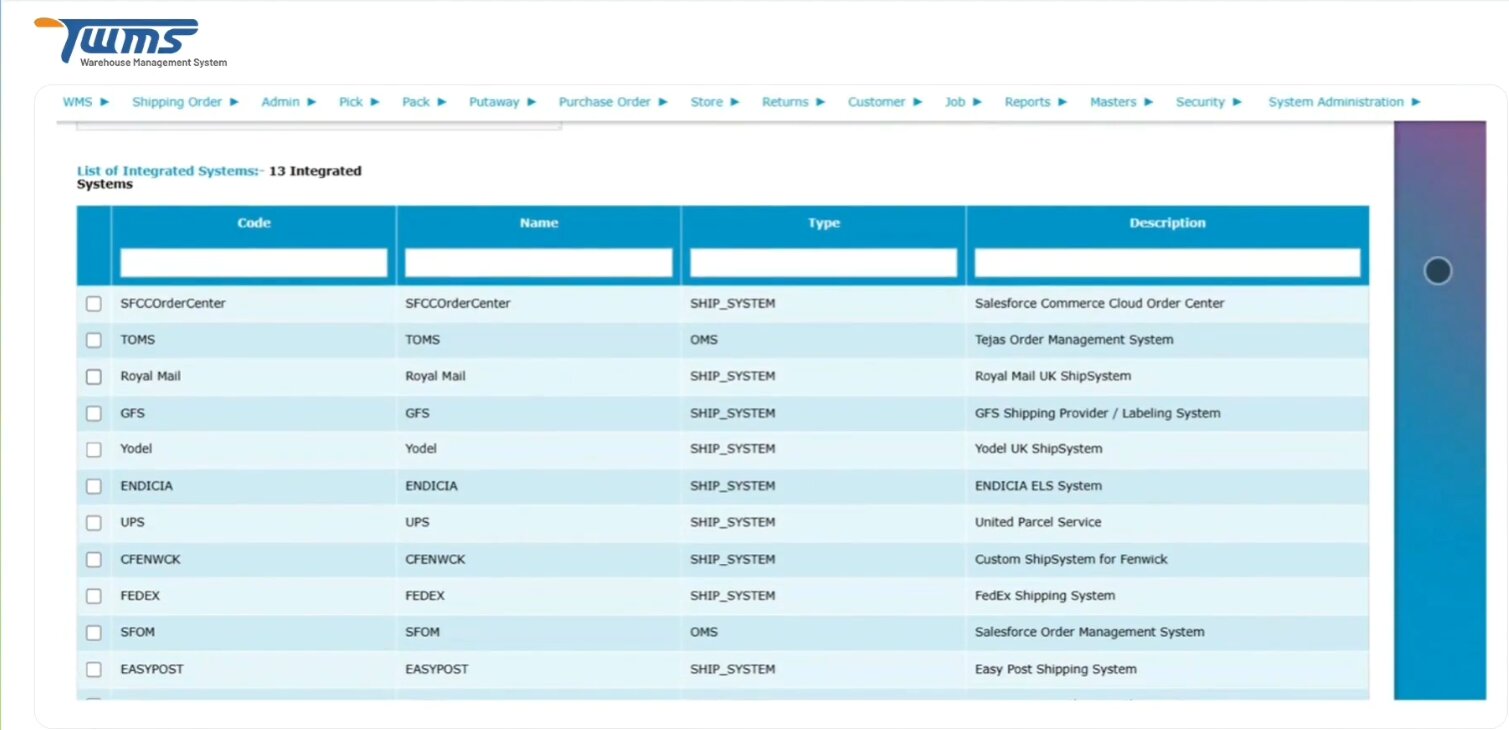Click the arrow icon beside WMS menu
Image resolution: width=1509 pixels, height=730 pixels.
pyautogui.click(x=105, y=102)
